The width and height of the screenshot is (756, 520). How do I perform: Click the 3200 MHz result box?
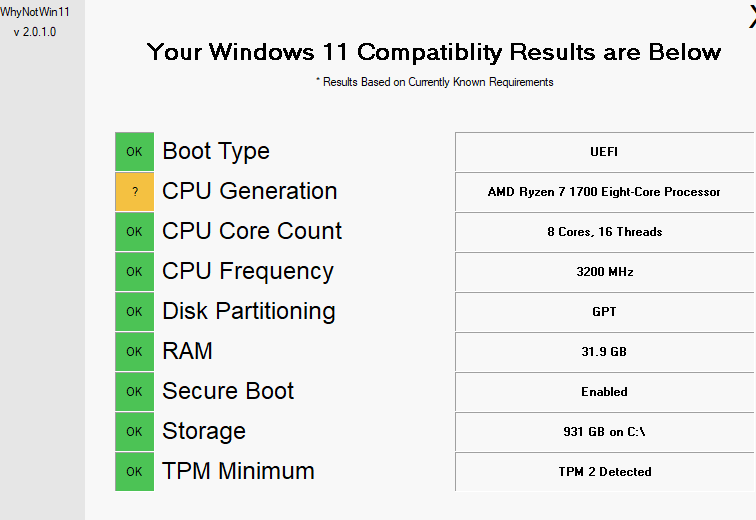604,272
